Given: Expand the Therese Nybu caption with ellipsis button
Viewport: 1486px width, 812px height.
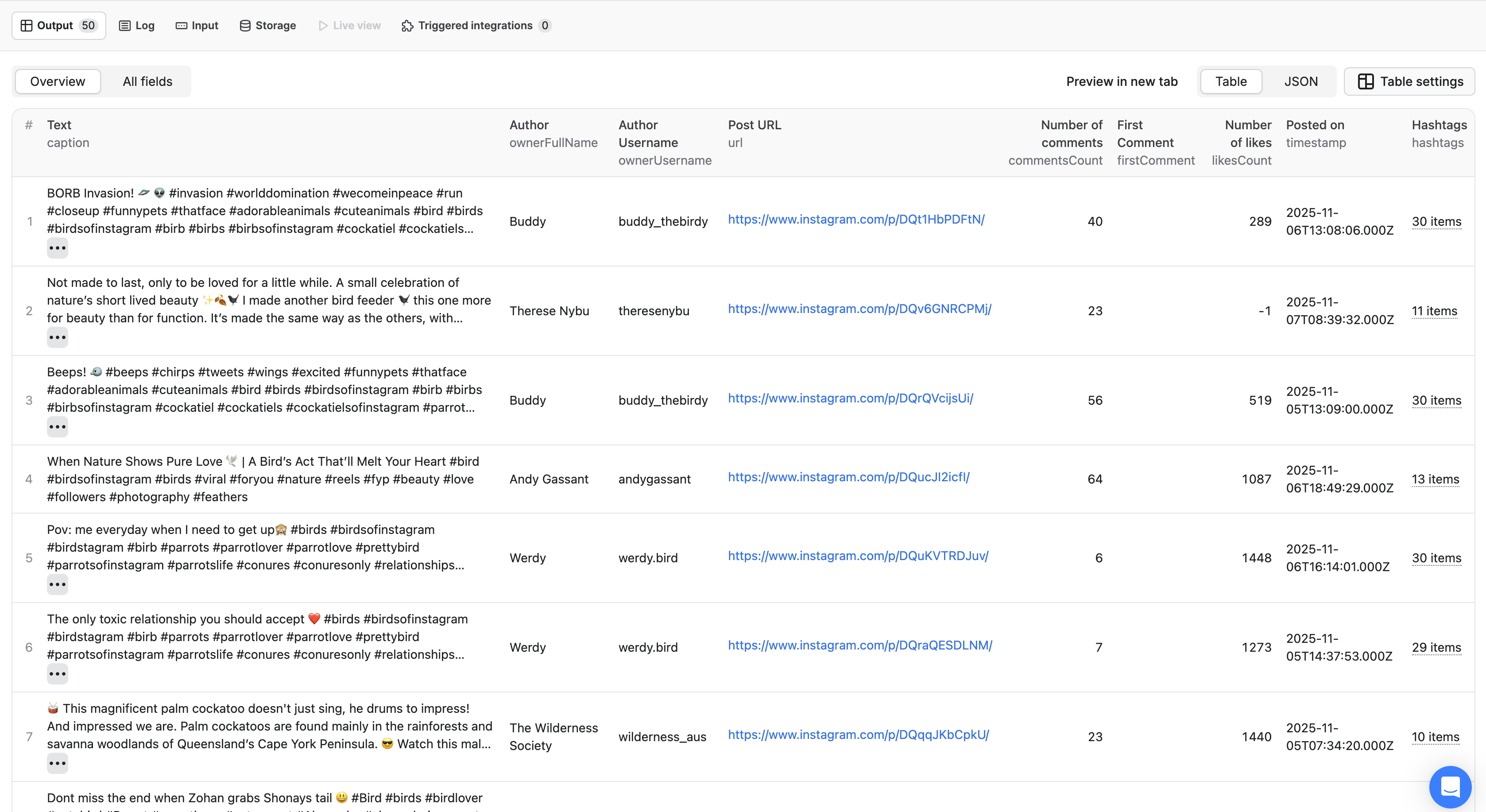Looking at the screenshot, I should tap(57, 338).
